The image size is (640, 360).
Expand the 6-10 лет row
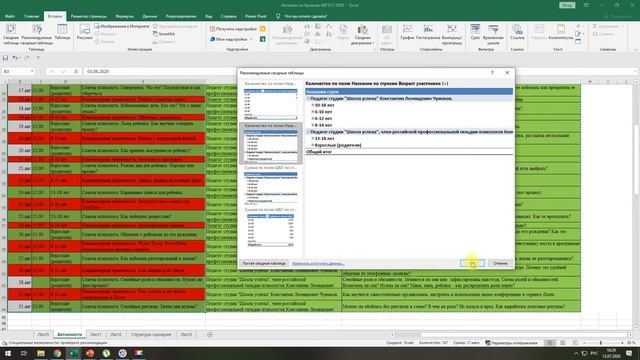point(313,111)
